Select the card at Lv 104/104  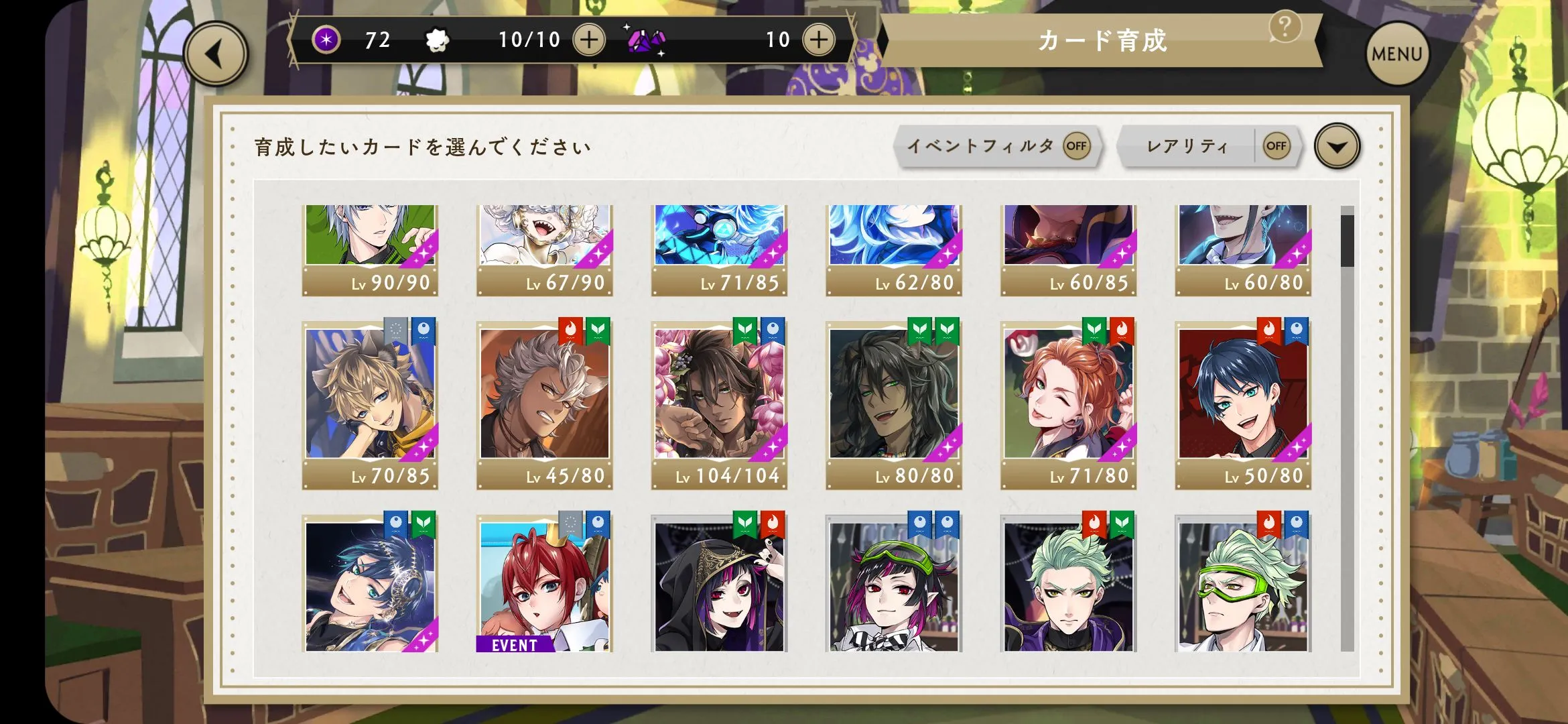coord(719,405)
